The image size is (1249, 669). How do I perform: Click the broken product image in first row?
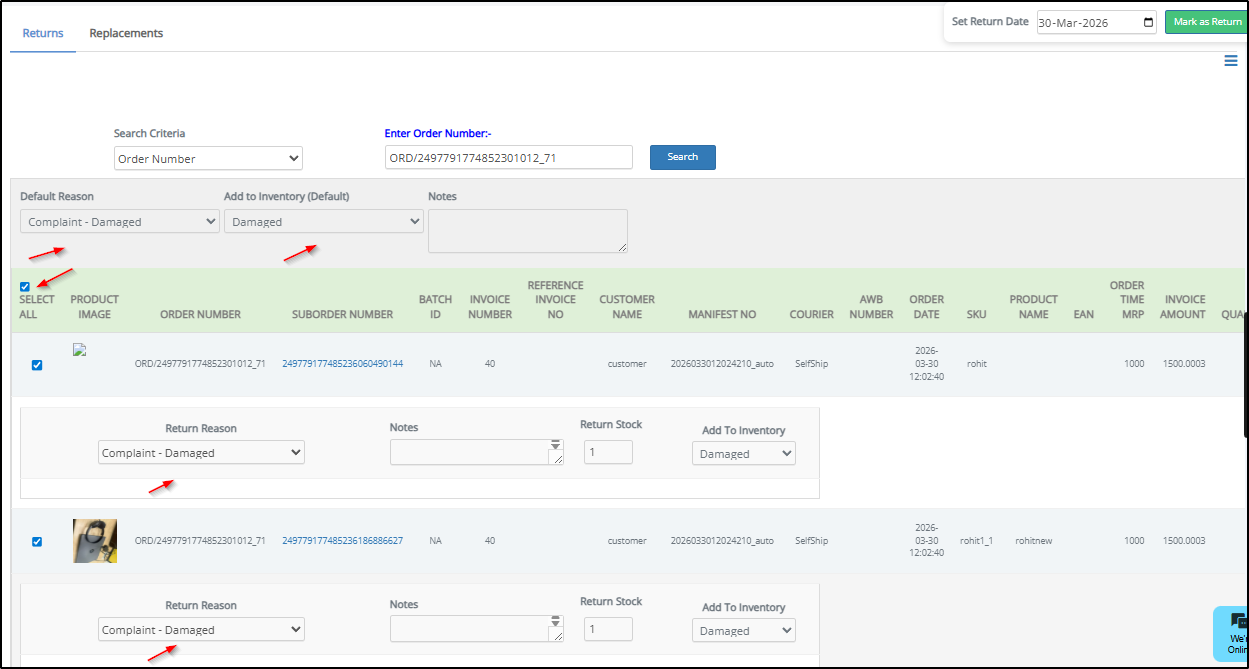[x=79, y=350]
